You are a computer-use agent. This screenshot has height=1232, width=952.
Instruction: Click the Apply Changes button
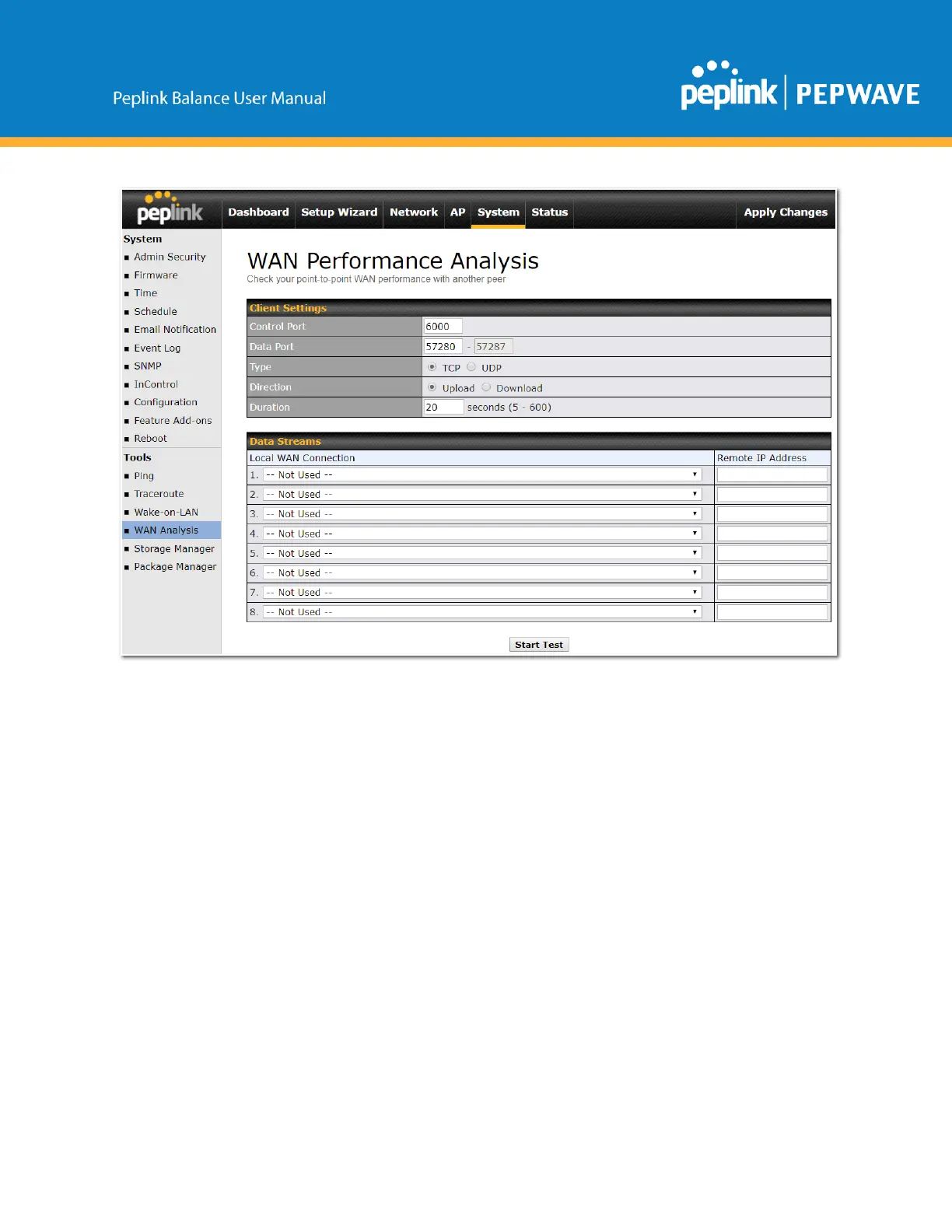pyautogui.click(x=786, y=212)
